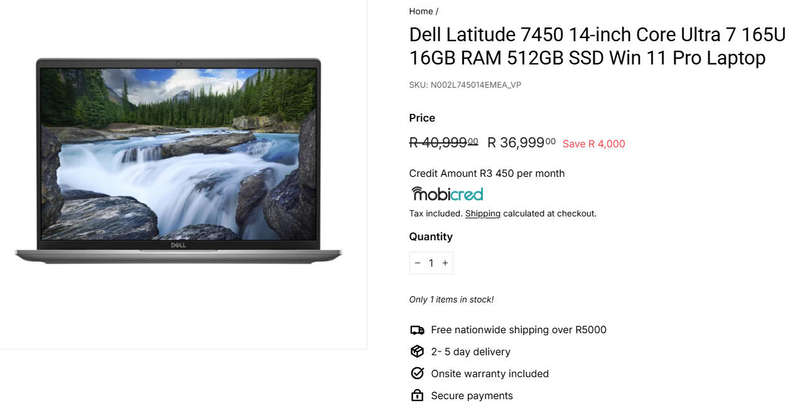Click the checkmark warranty icon
This screenshot has height=409, width=800.
click(x=417, y=373)
